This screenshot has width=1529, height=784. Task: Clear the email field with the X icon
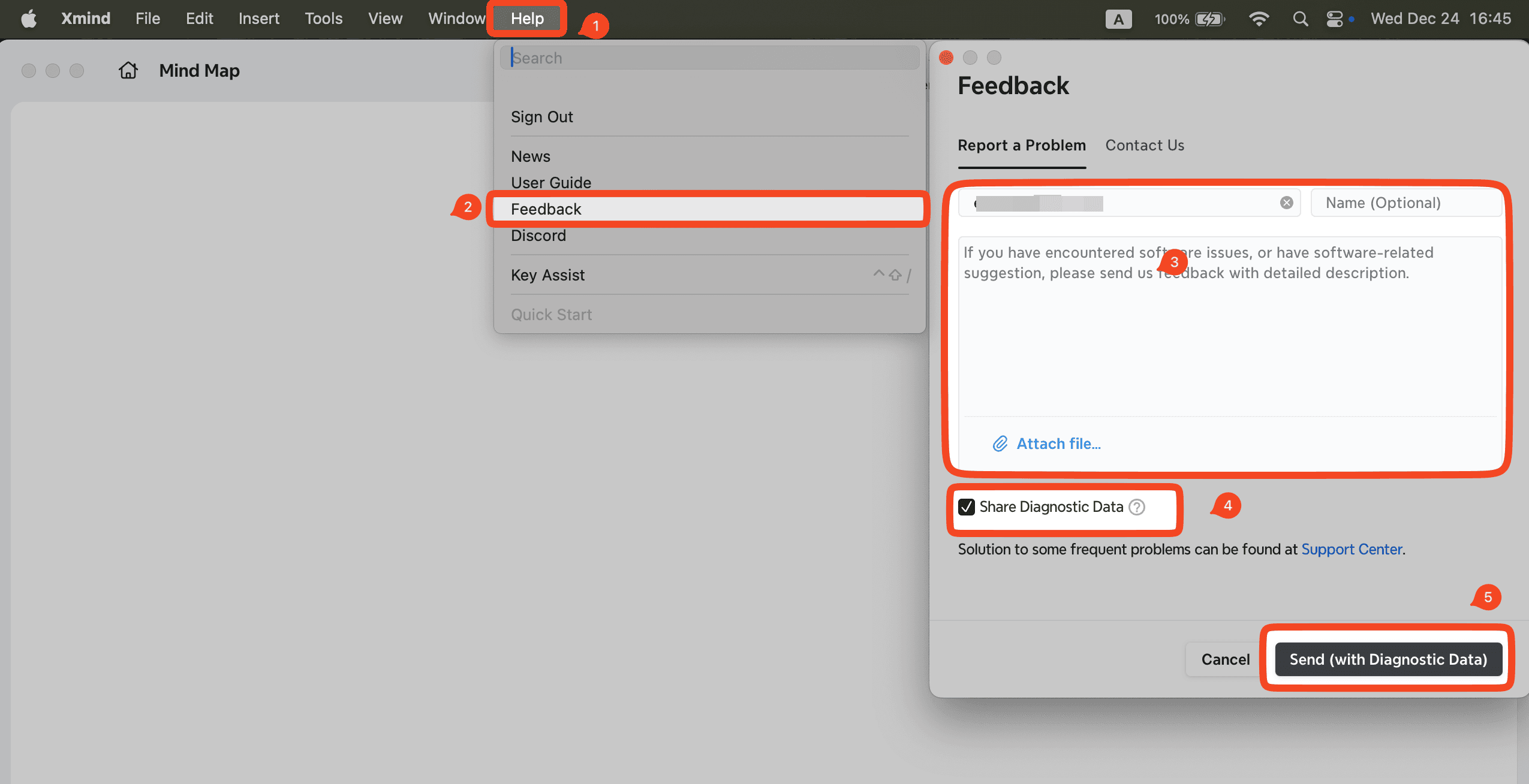1286,203
